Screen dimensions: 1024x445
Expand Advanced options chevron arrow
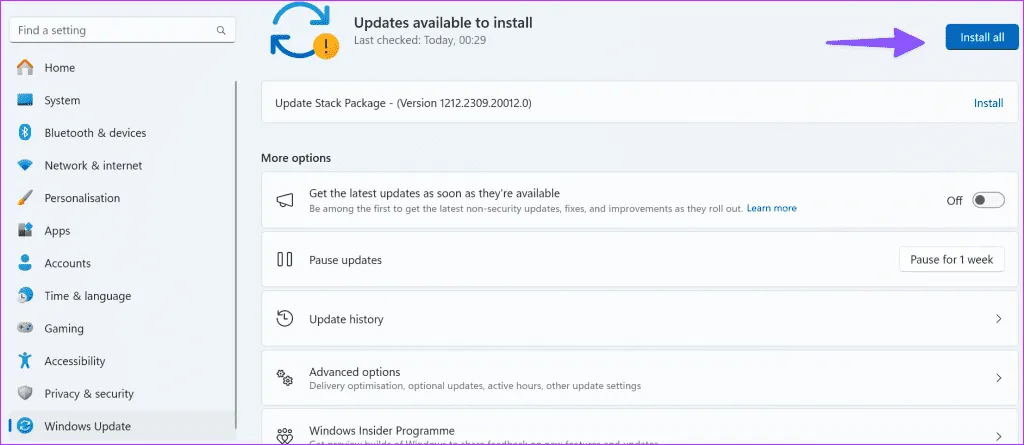point(998,378)
